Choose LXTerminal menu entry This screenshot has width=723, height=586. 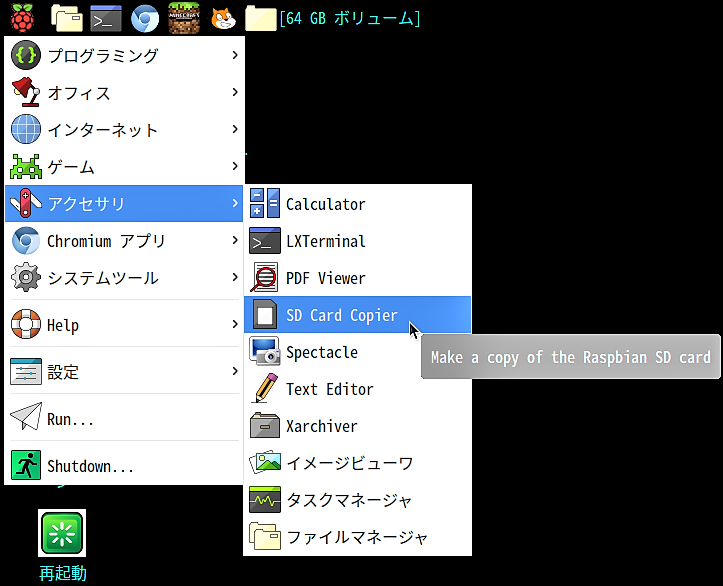[357, 241]
